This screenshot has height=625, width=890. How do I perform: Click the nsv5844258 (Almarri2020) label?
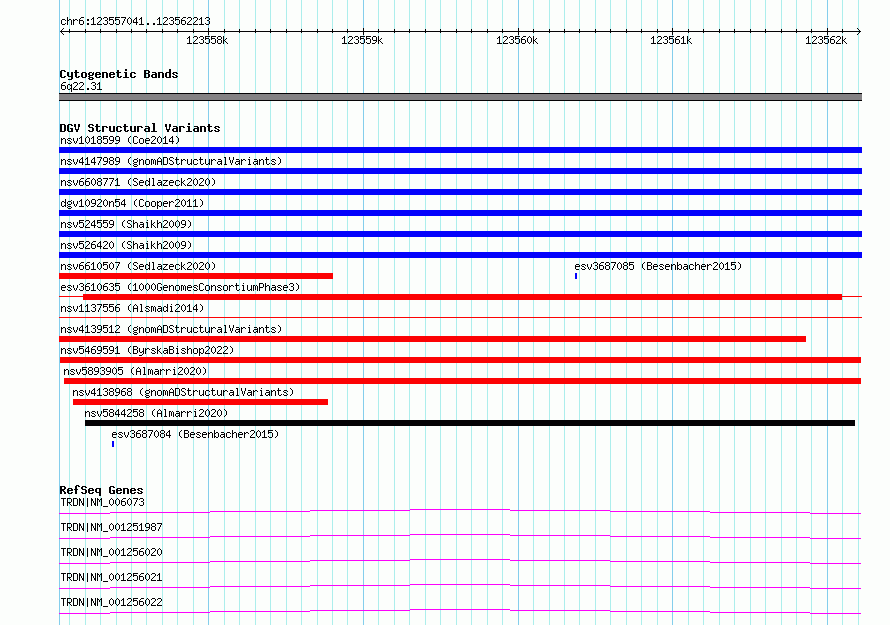[x=156, y=413]
